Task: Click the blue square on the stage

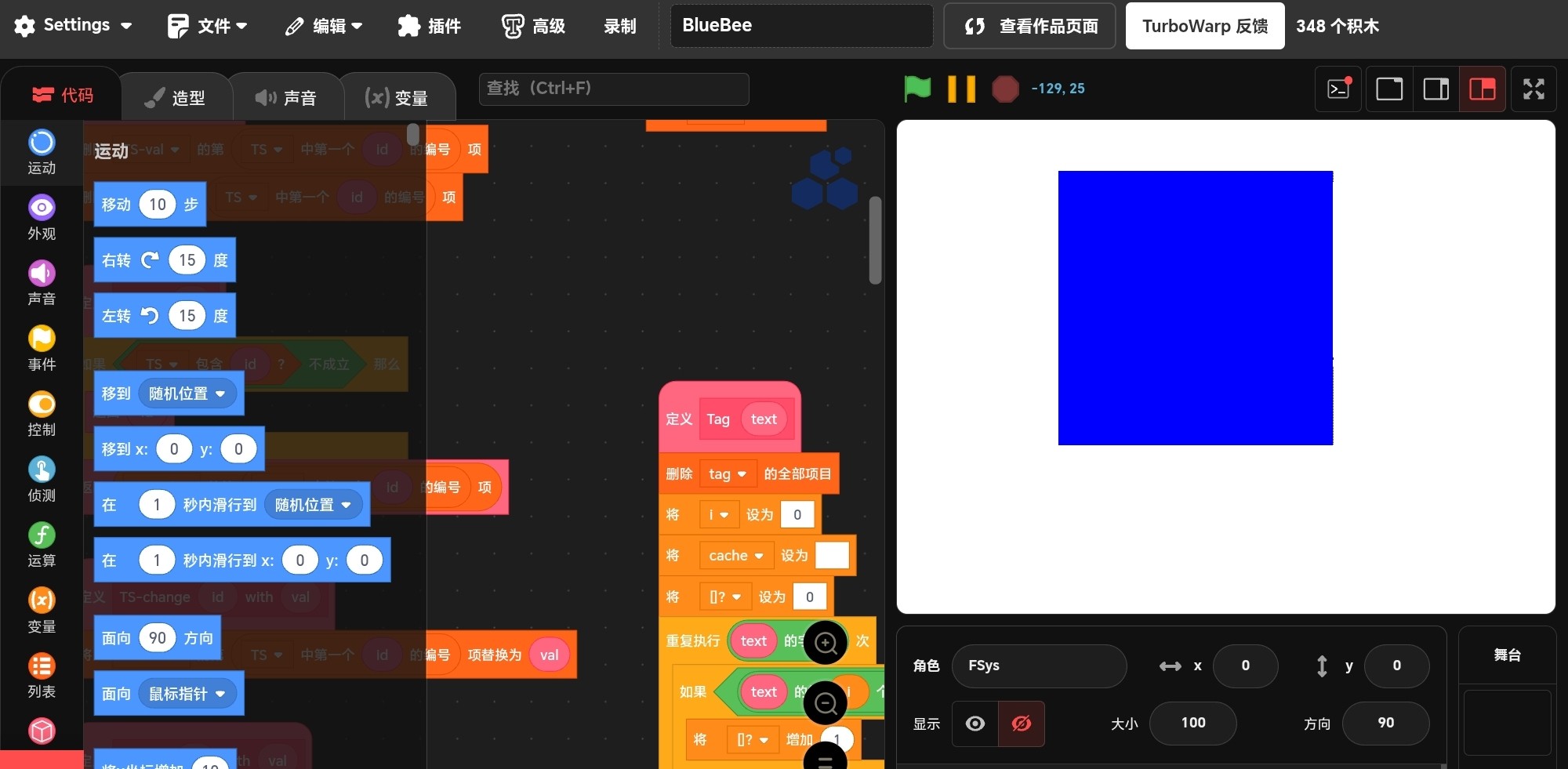Action: coord(1196,308)
